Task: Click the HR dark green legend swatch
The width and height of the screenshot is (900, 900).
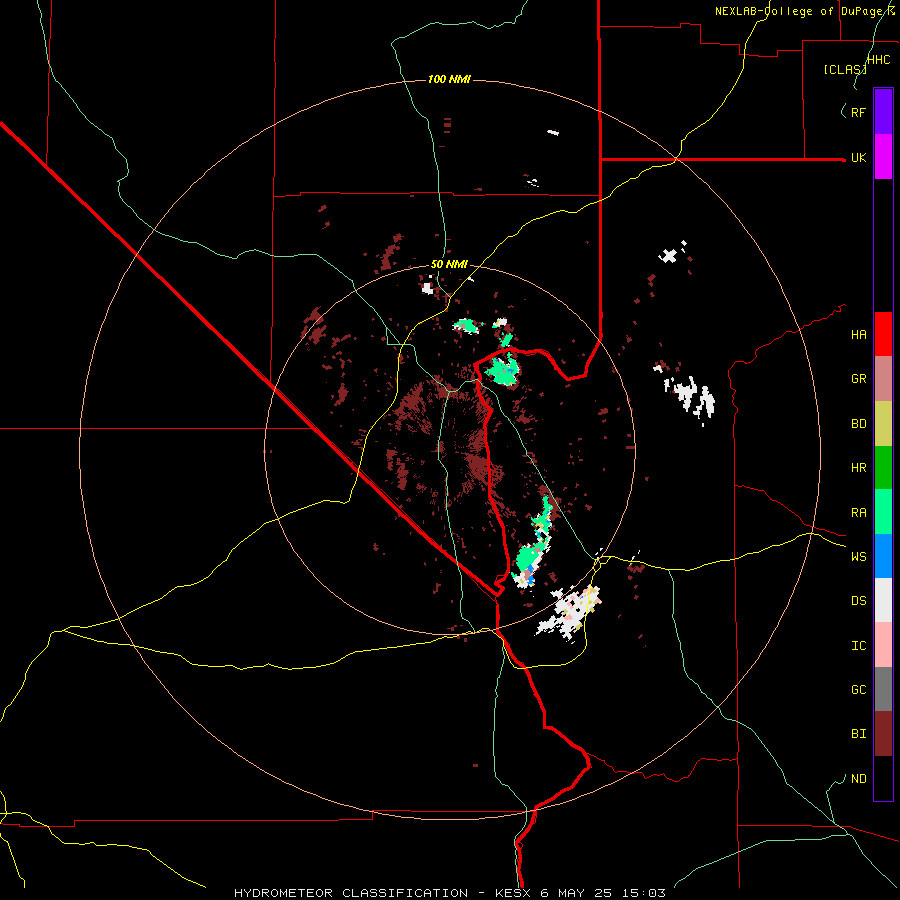Action: [883, 468]
